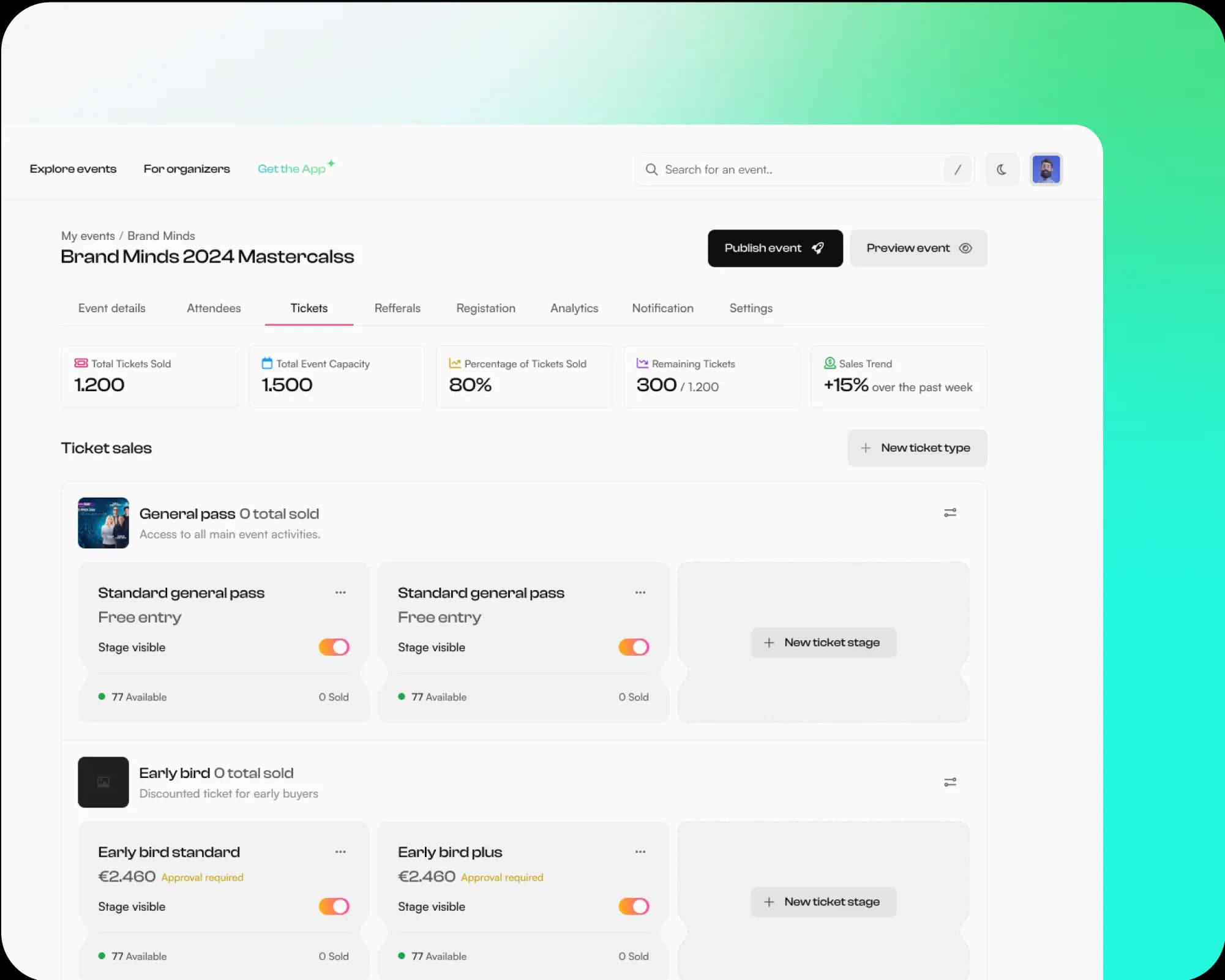Disable Stage visible for Early bird plus

click(x=634, y=907)
